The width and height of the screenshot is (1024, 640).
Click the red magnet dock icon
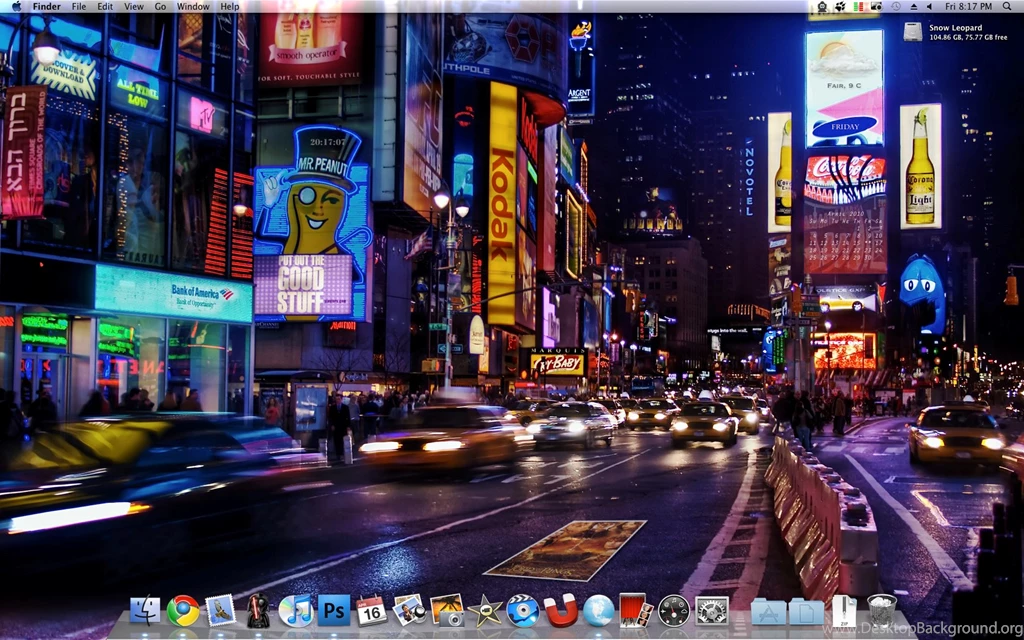pos(560,609)
